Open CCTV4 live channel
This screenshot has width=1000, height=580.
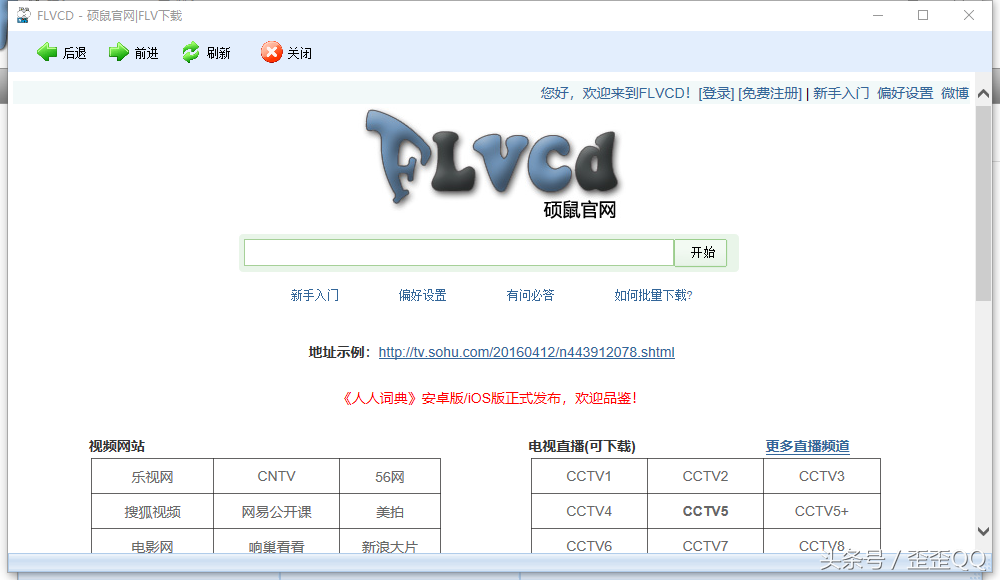pos(589,511)
